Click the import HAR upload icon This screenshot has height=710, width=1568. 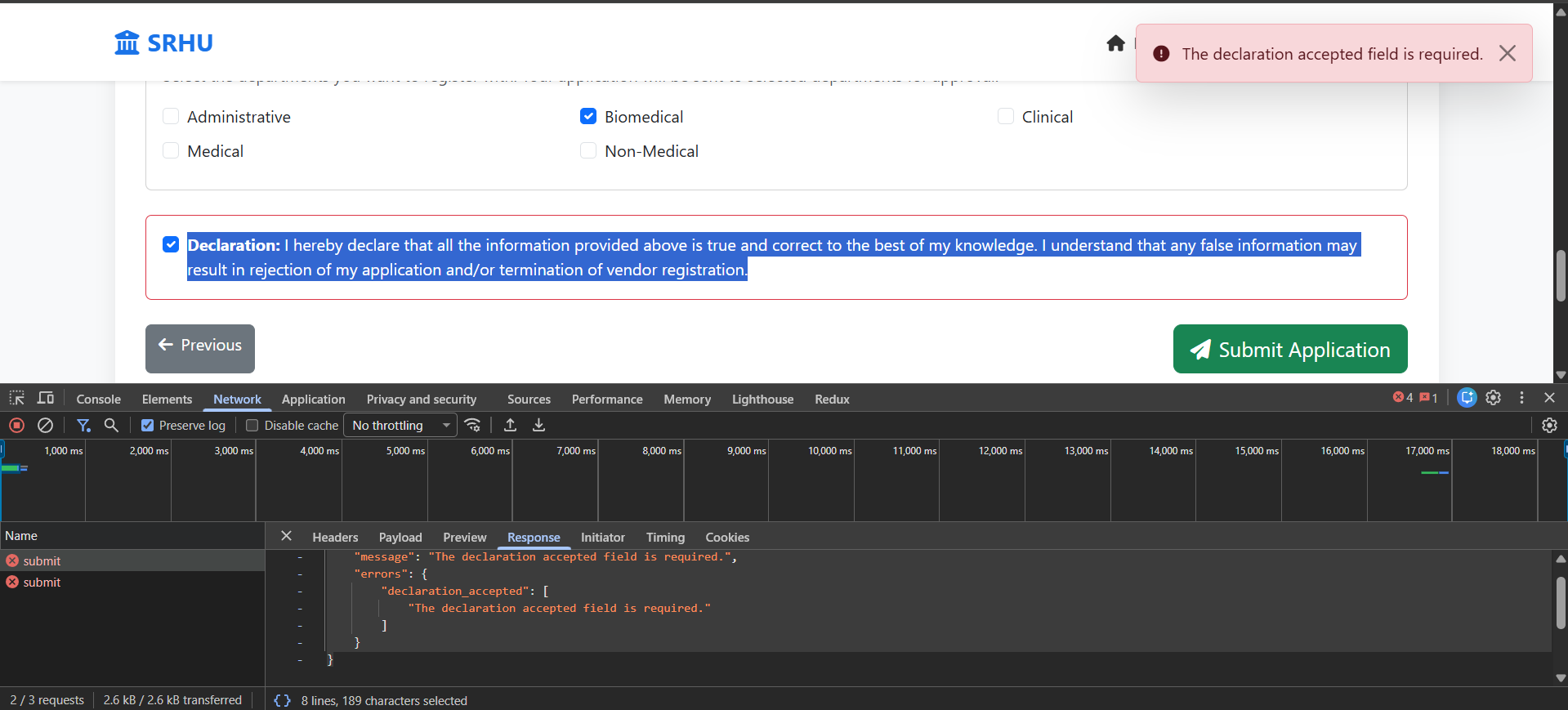click(x=510, y=425)
